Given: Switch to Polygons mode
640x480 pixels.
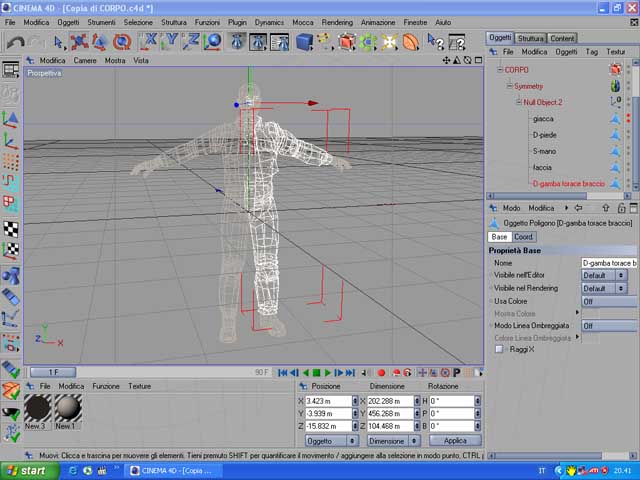Looking at the screenshot, I should pos(11,203).
